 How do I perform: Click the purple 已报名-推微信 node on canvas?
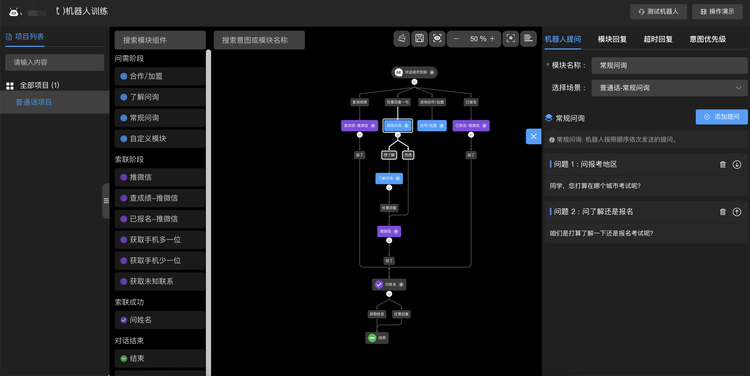pyautogui.click(x=471, y=126)
